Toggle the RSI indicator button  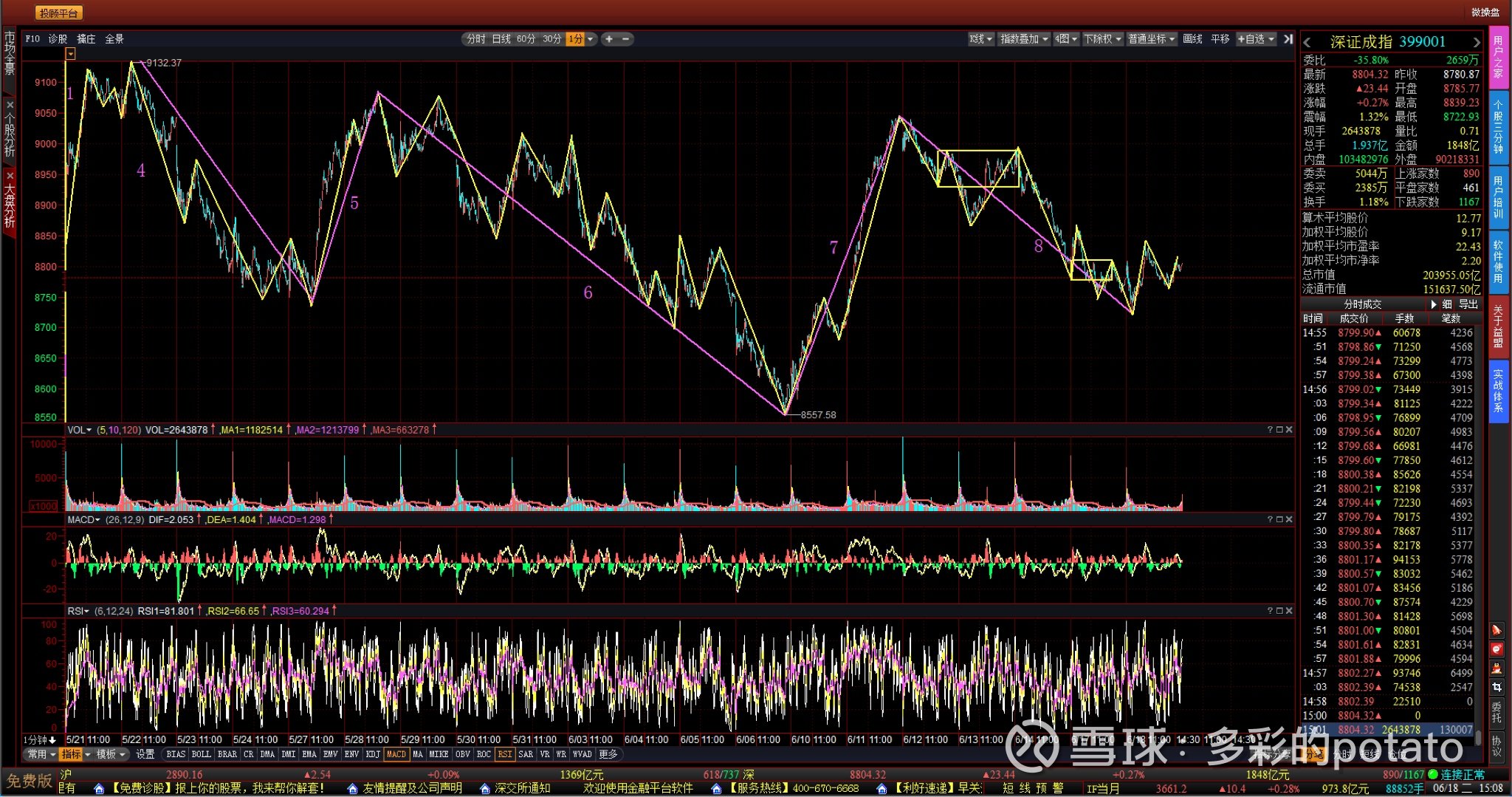point(504,754)
